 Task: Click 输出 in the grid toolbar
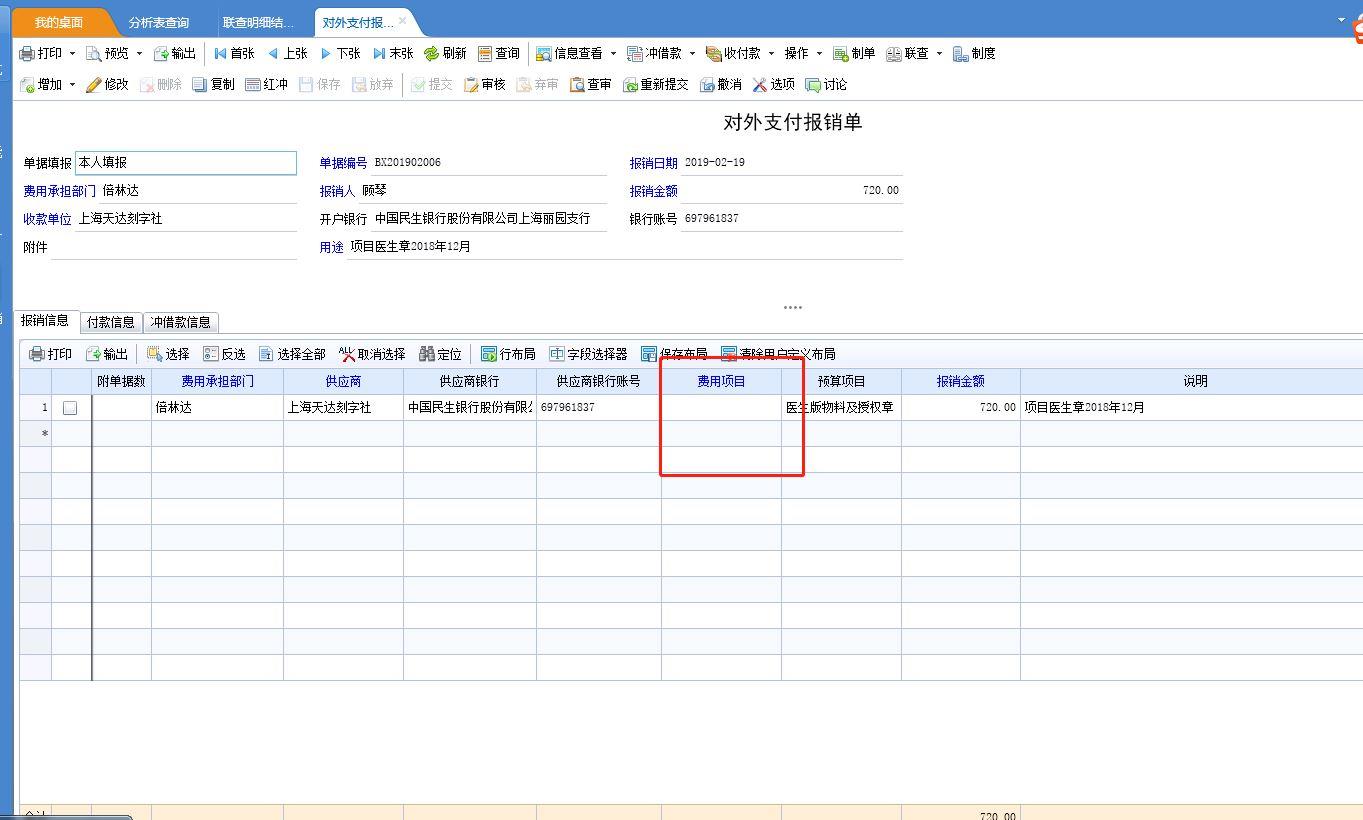(x=107, y=354)
